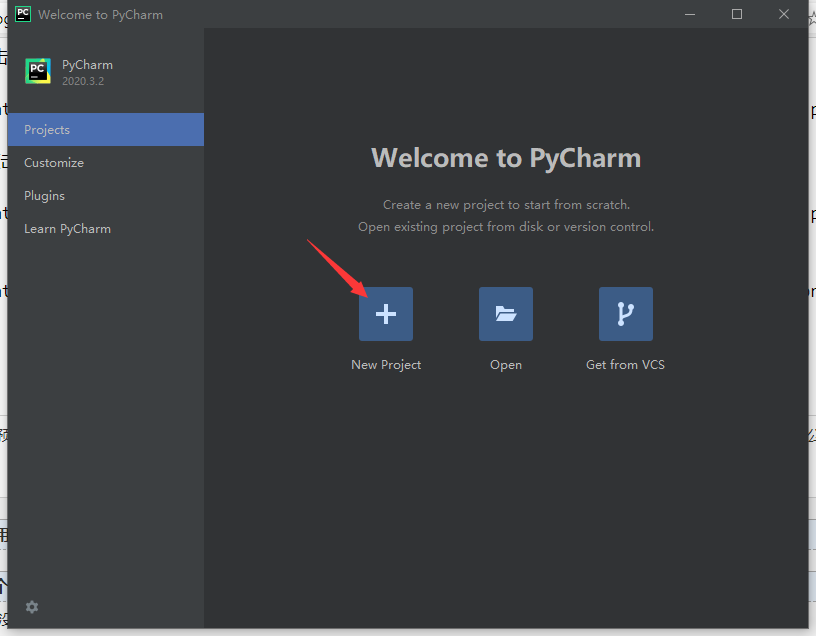Go to the Learn PyCharm tab
This screenshot has height=636, width=816.
[x=106, y=228]
